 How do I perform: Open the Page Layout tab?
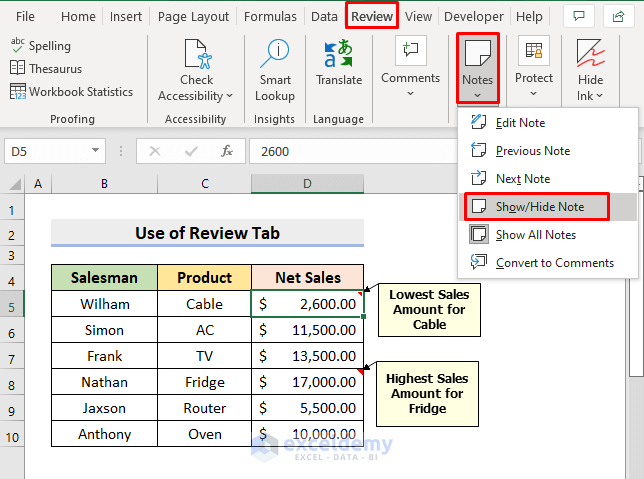(x=193, y=17)
